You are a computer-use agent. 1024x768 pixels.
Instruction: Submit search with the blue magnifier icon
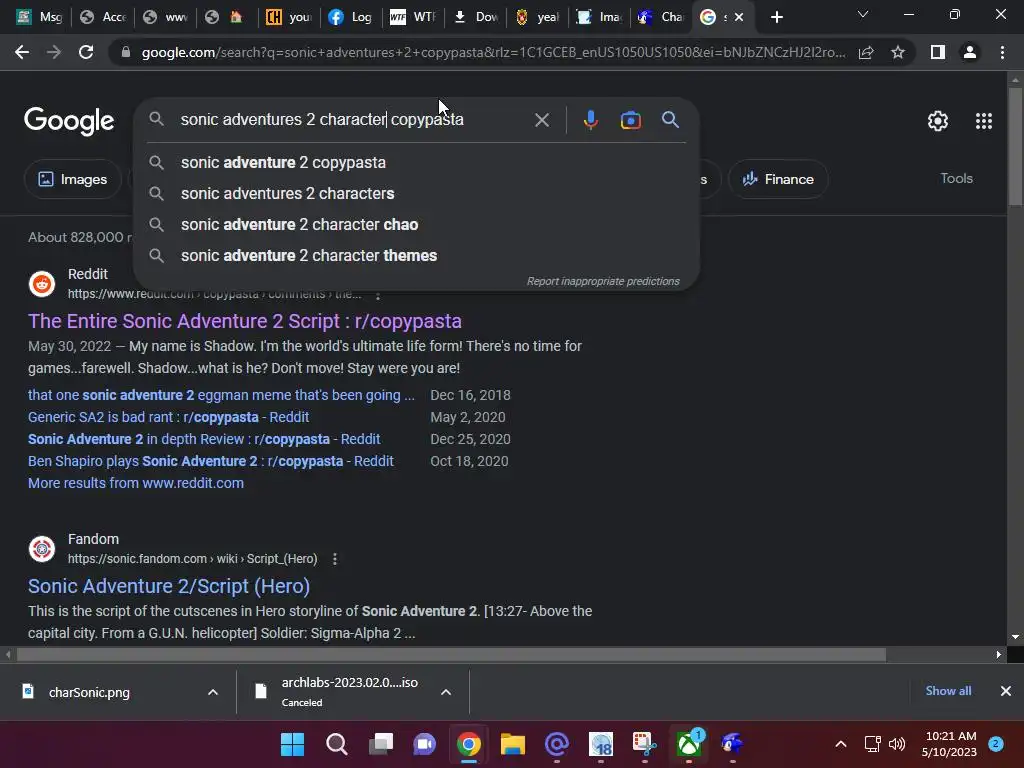click(670, 120)
